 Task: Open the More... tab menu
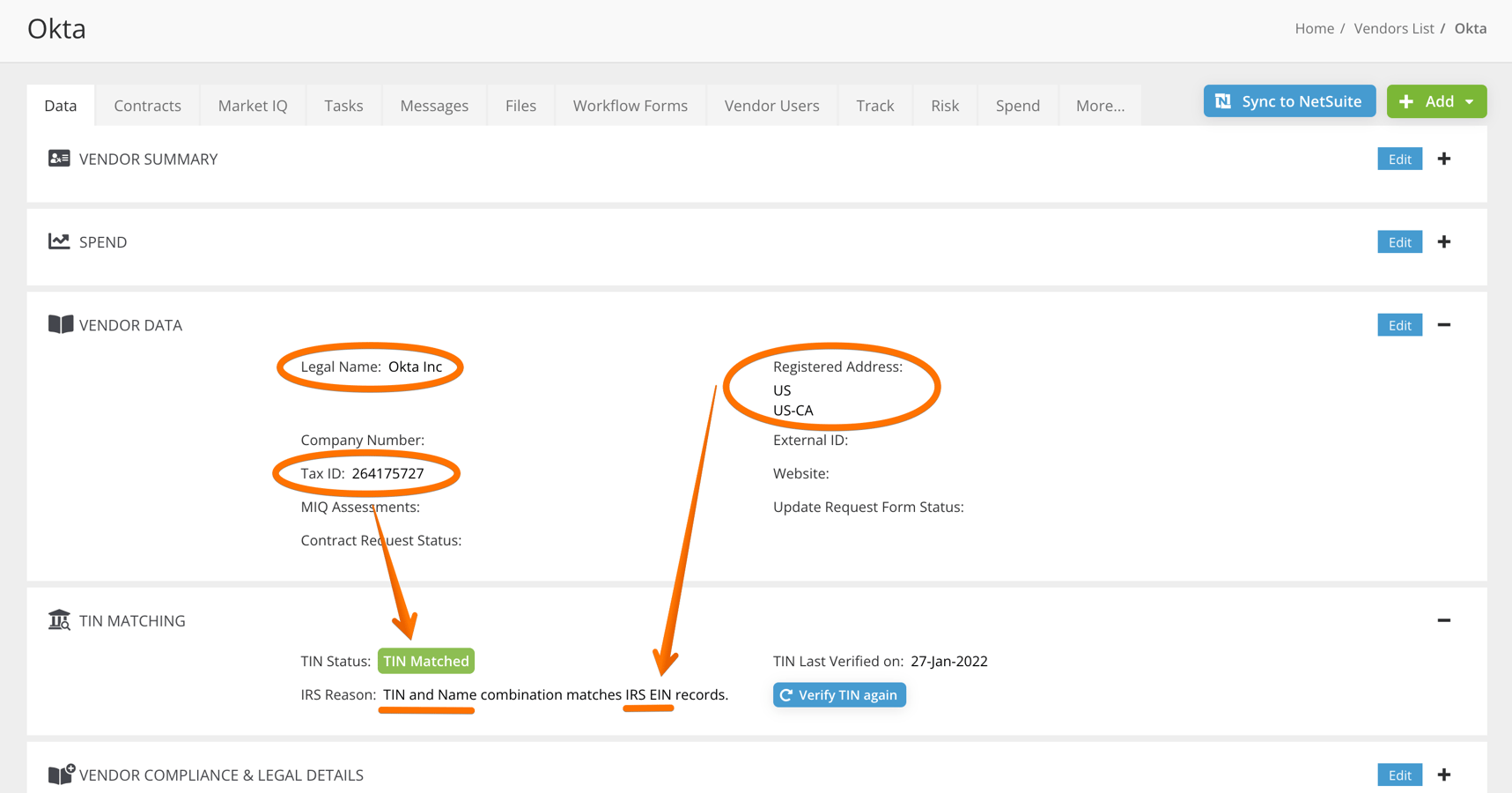click(1099, 106)
